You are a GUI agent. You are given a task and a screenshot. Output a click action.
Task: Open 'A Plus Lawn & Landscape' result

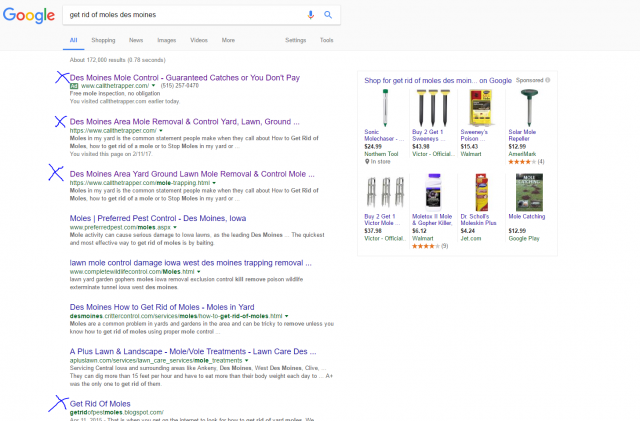[x=193, y=352]
